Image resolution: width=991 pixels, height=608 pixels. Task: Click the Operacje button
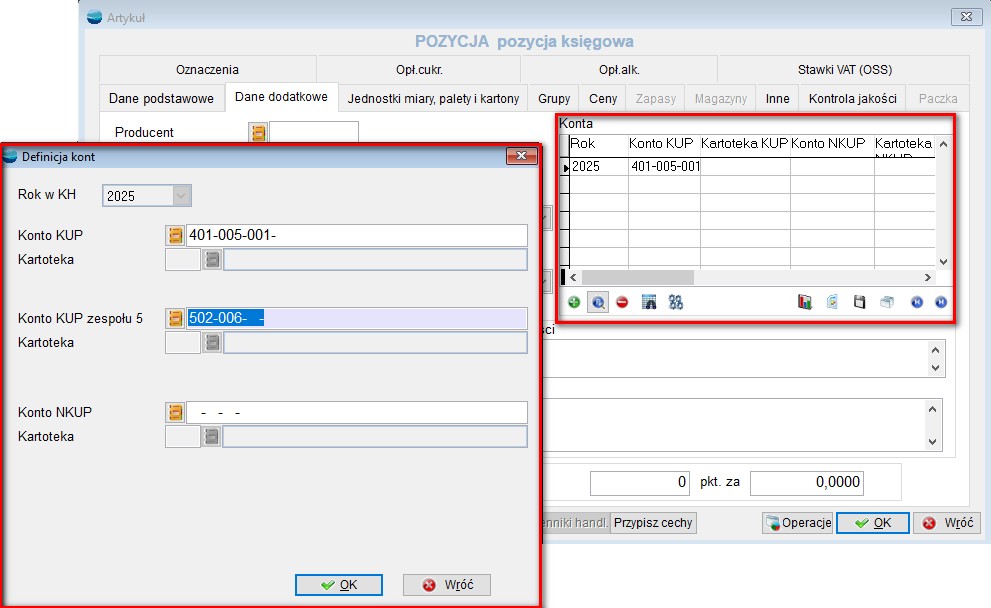798,523
